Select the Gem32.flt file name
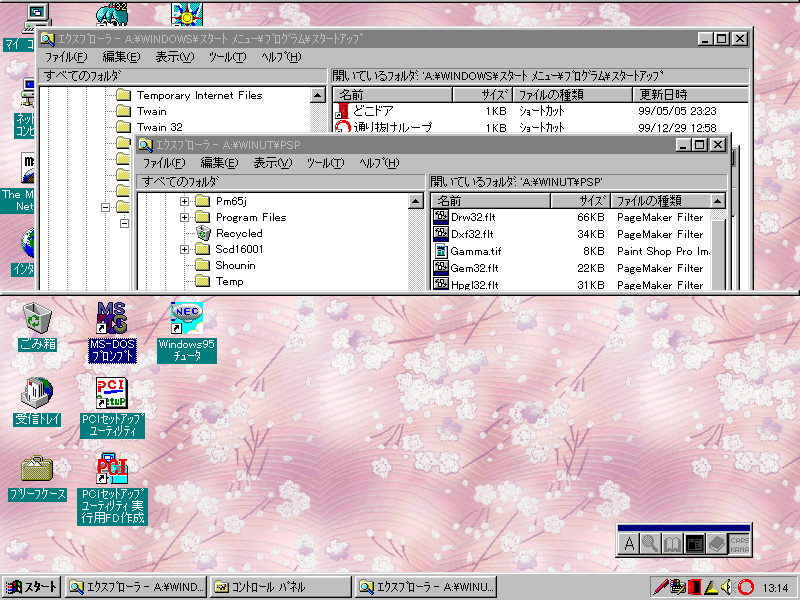This screenshot has height=600, width=800. pos(474,268)
